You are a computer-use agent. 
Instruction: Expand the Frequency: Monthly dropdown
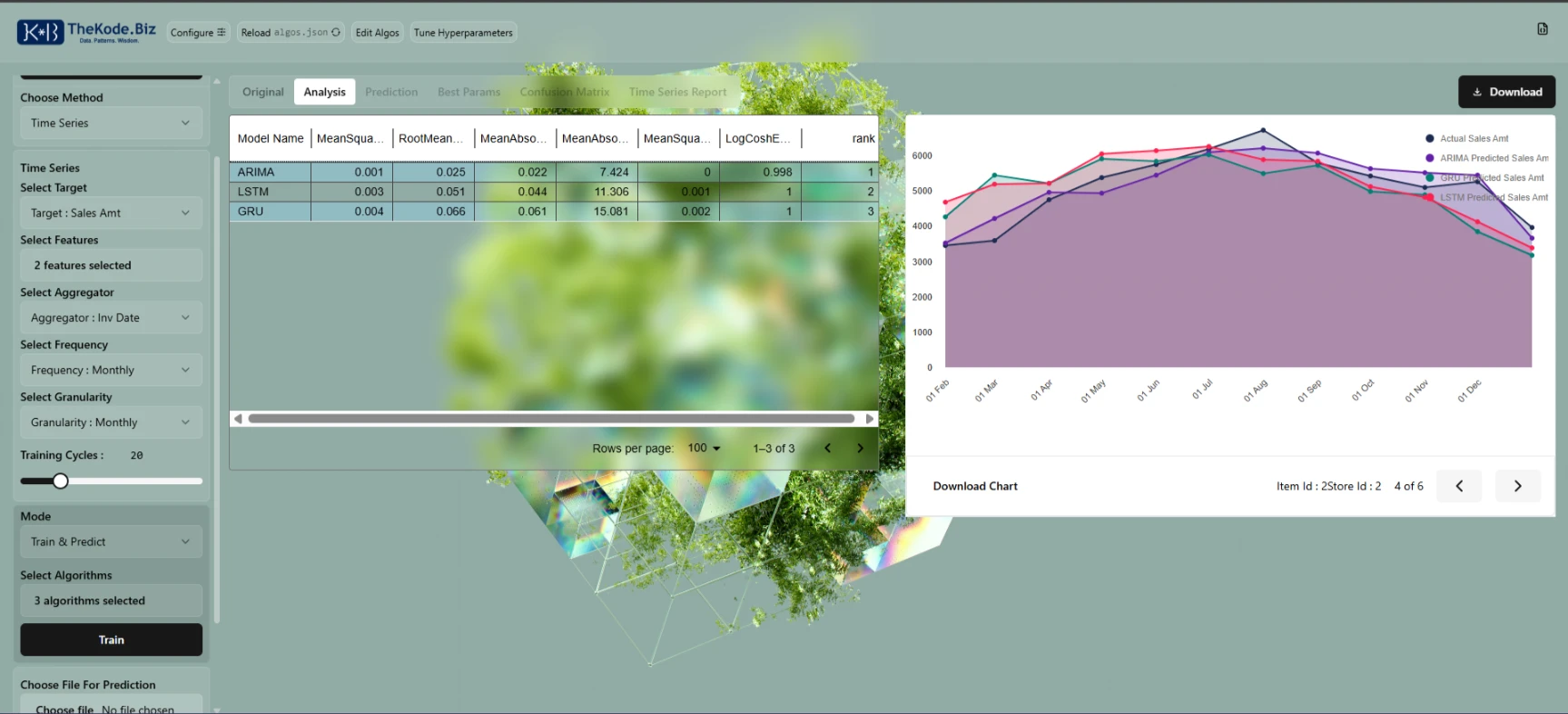tap(111, 371)
